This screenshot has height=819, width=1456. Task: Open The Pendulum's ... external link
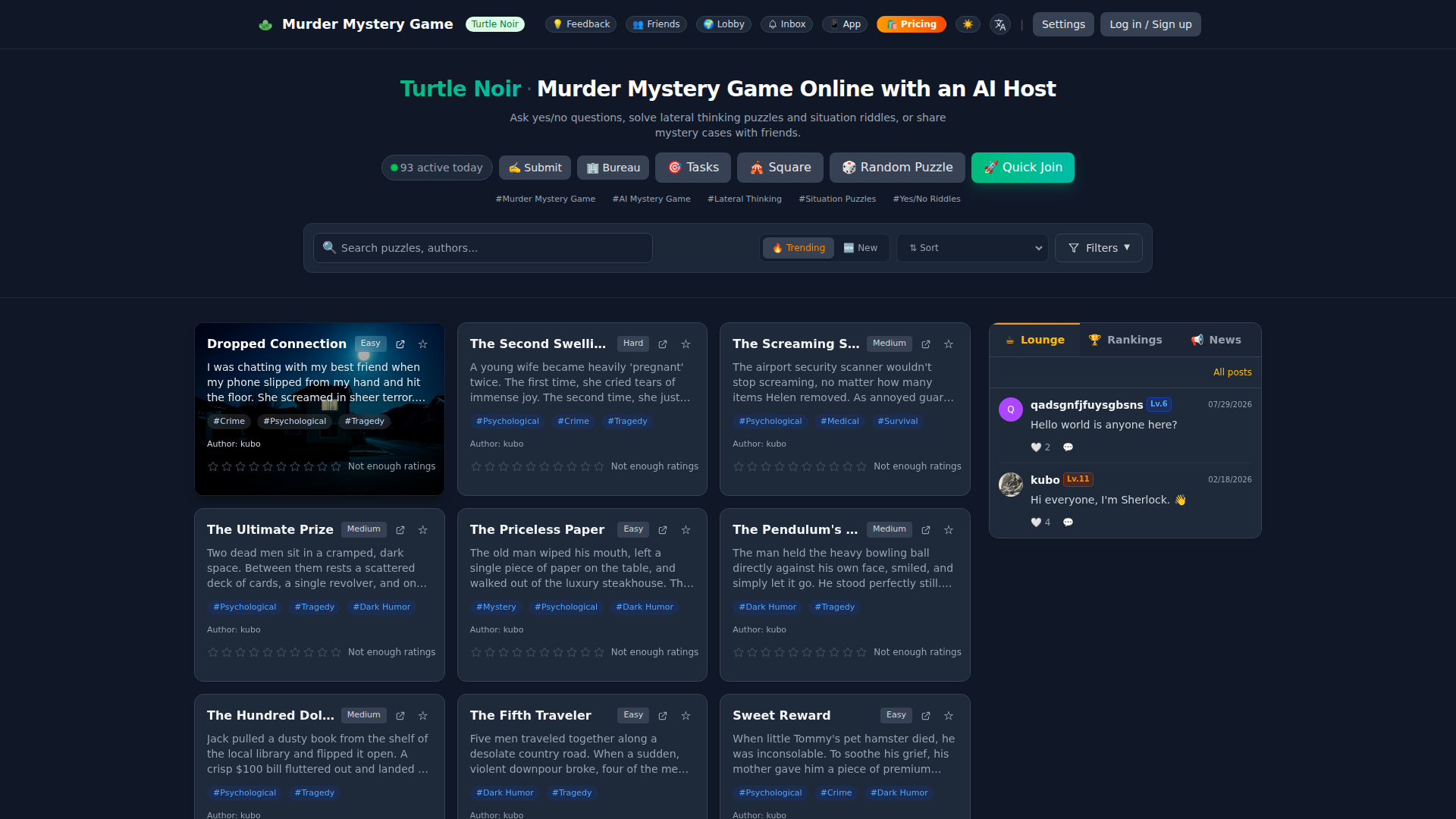pyautogui.click(x=926, y=530)
